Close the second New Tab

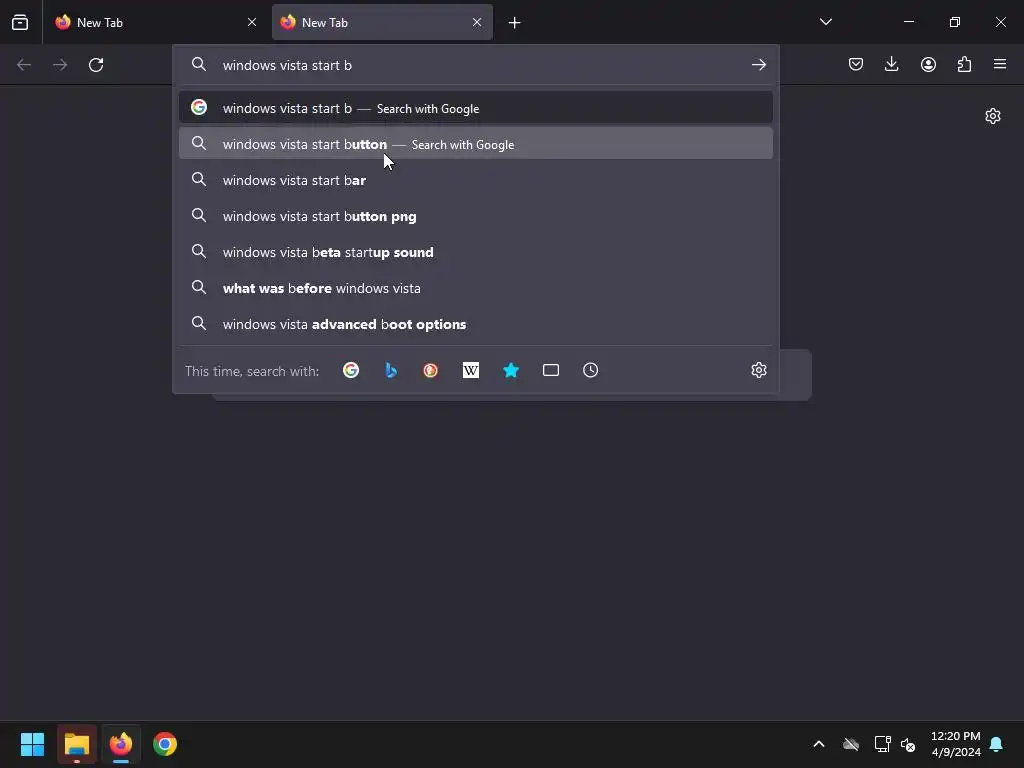477,22
